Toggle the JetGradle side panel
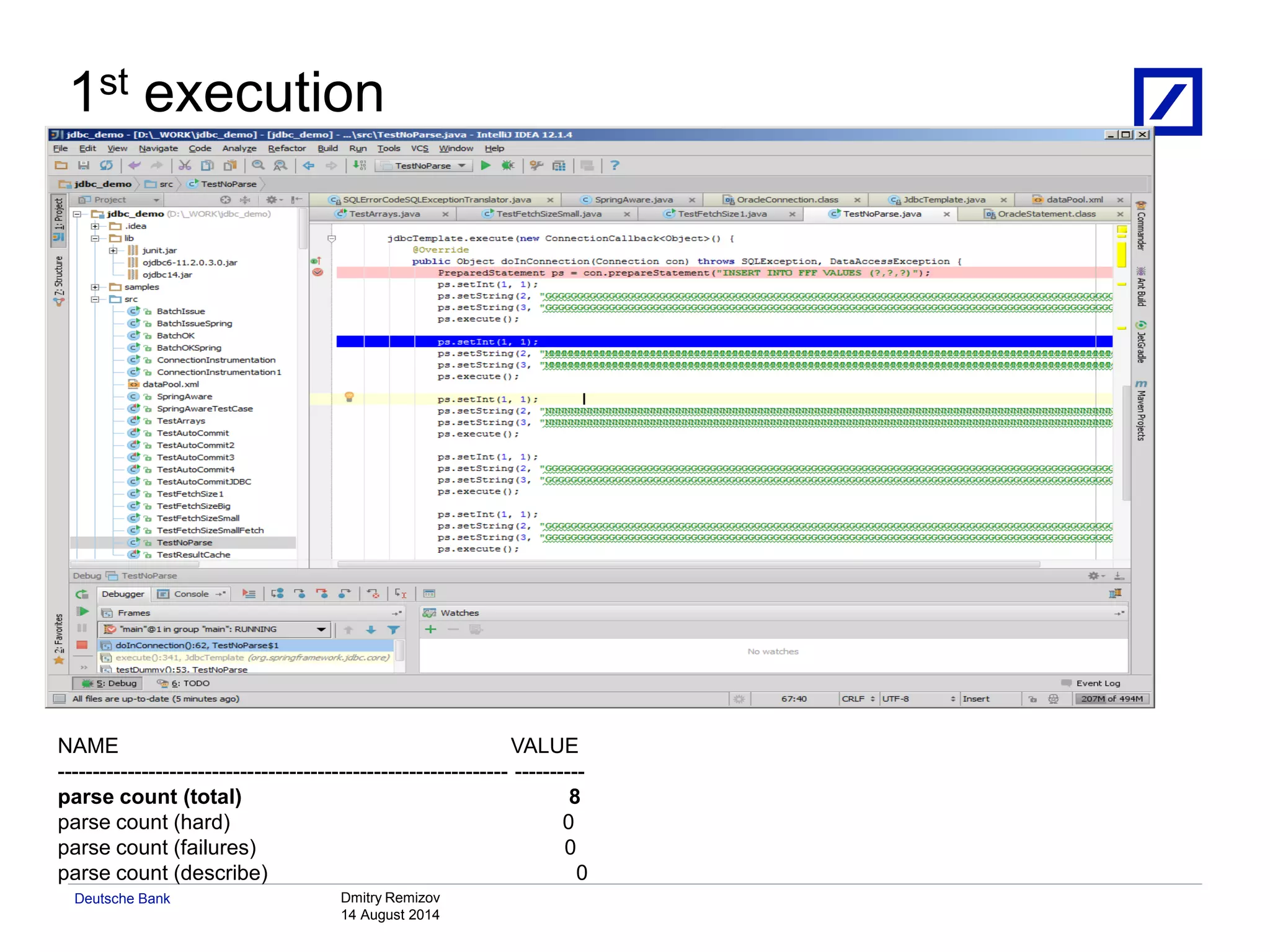 click(x=1140, y=342)
